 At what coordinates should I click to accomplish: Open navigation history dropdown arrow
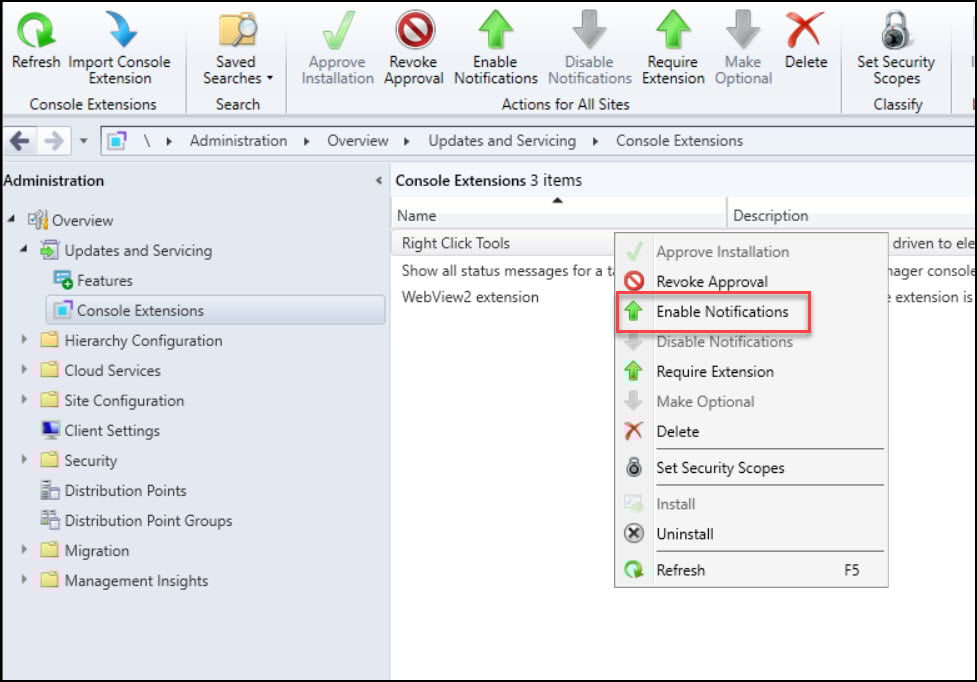(83, 141)
